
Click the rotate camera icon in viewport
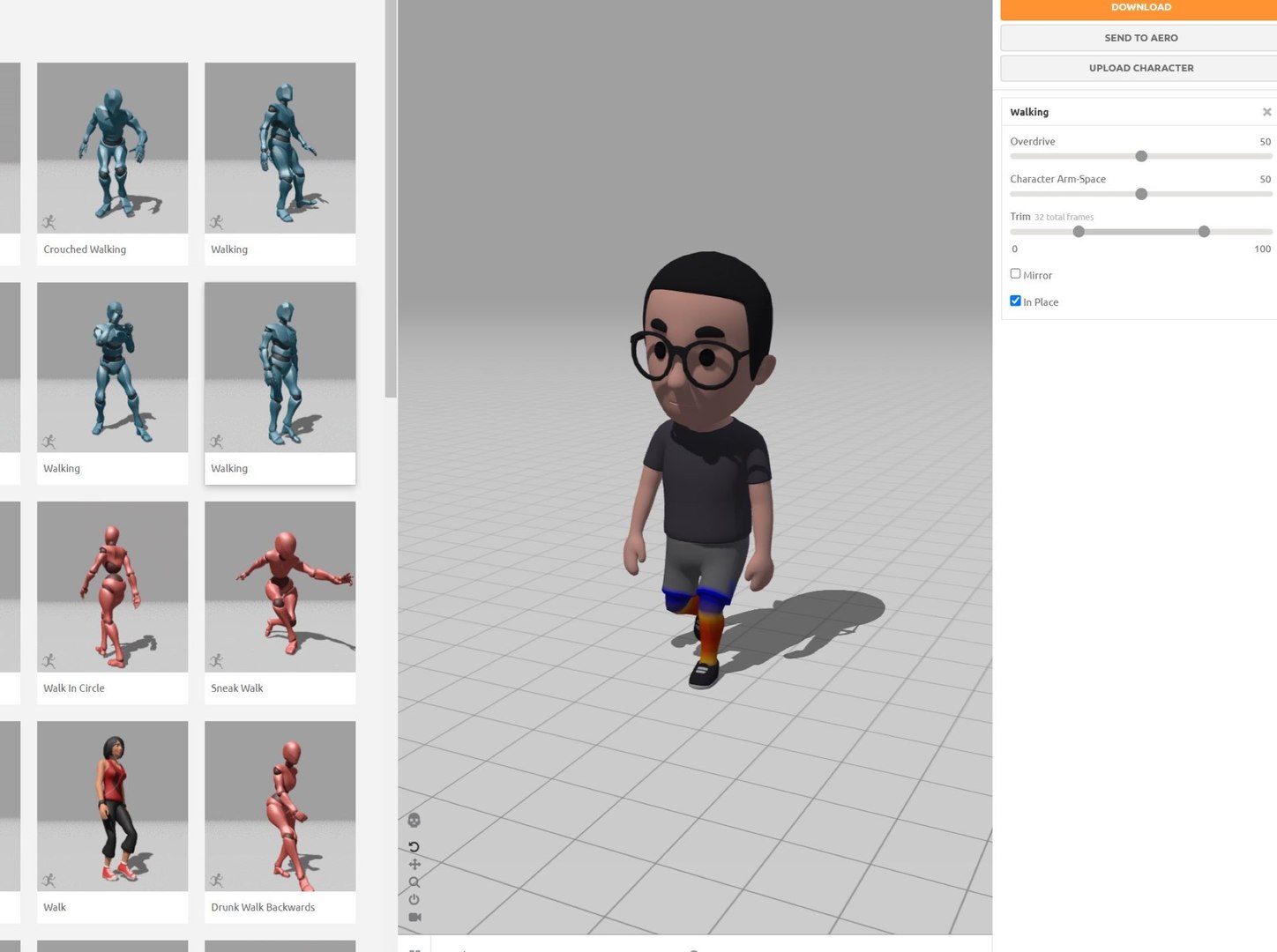tap(414, 847)
